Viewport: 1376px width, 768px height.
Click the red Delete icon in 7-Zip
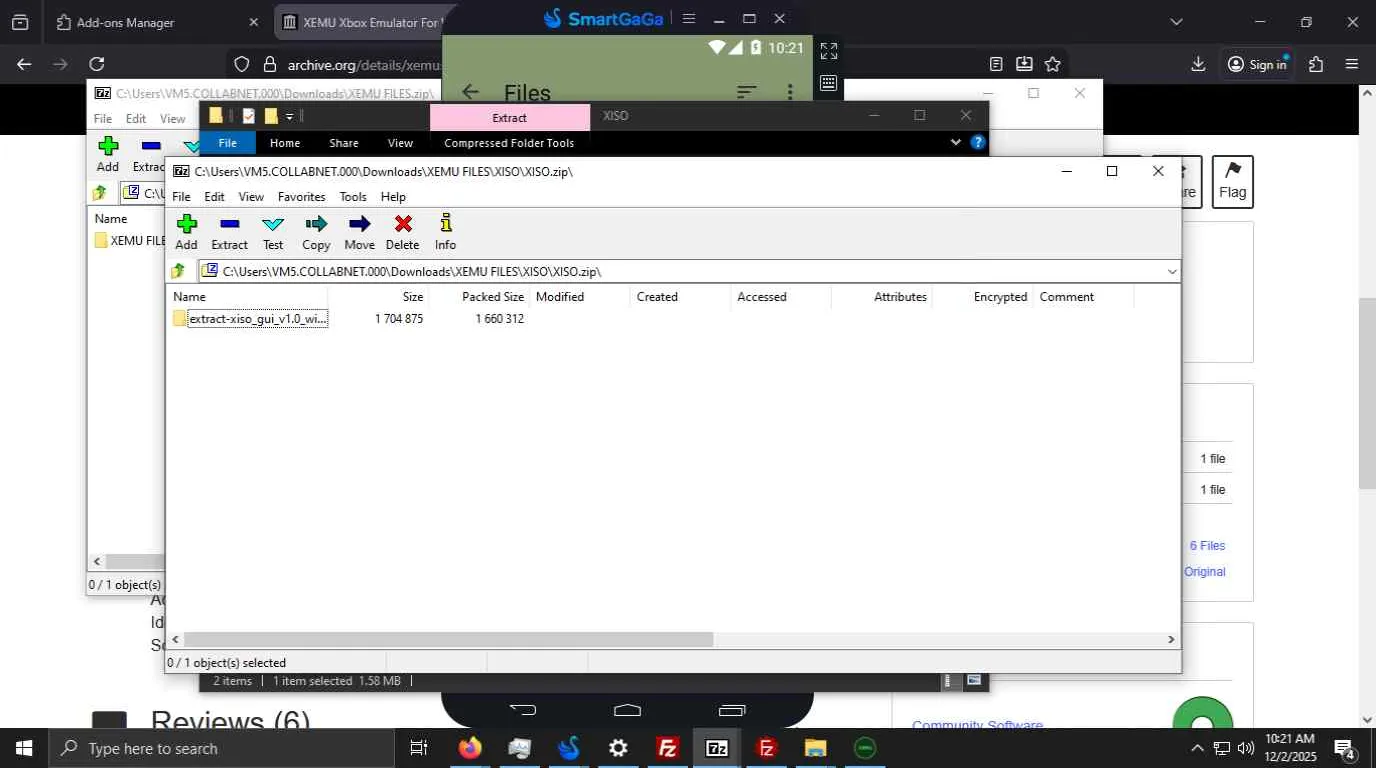(402, 232)
